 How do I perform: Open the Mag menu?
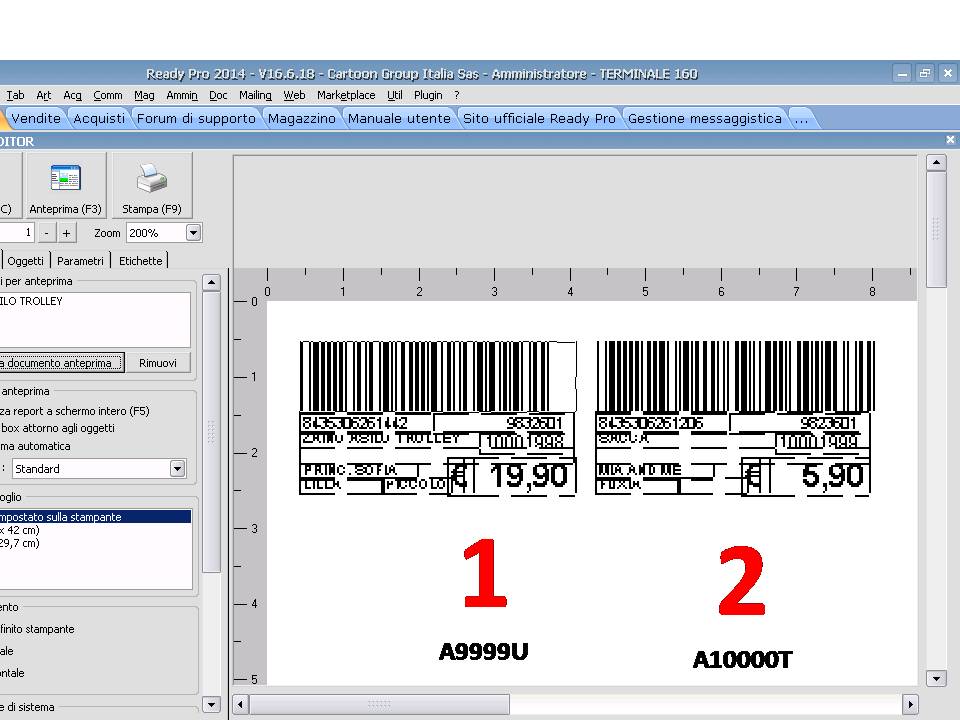[144, 95]
